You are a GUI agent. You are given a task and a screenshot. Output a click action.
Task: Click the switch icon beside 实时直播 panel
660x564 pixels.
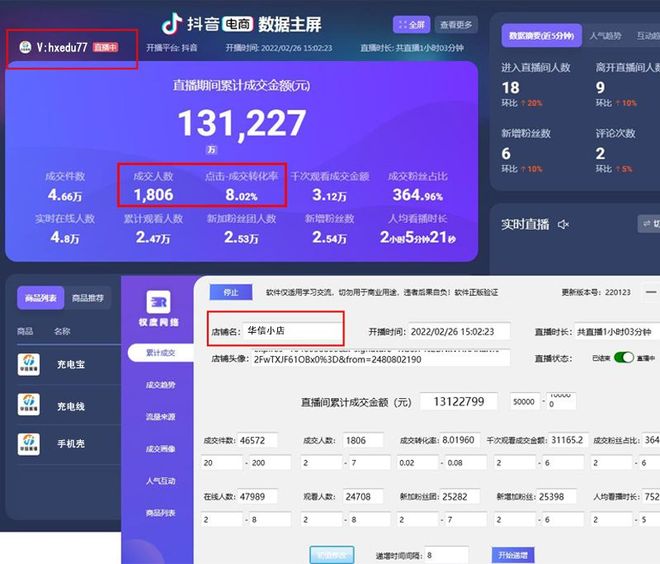click(x=647, y=224)
